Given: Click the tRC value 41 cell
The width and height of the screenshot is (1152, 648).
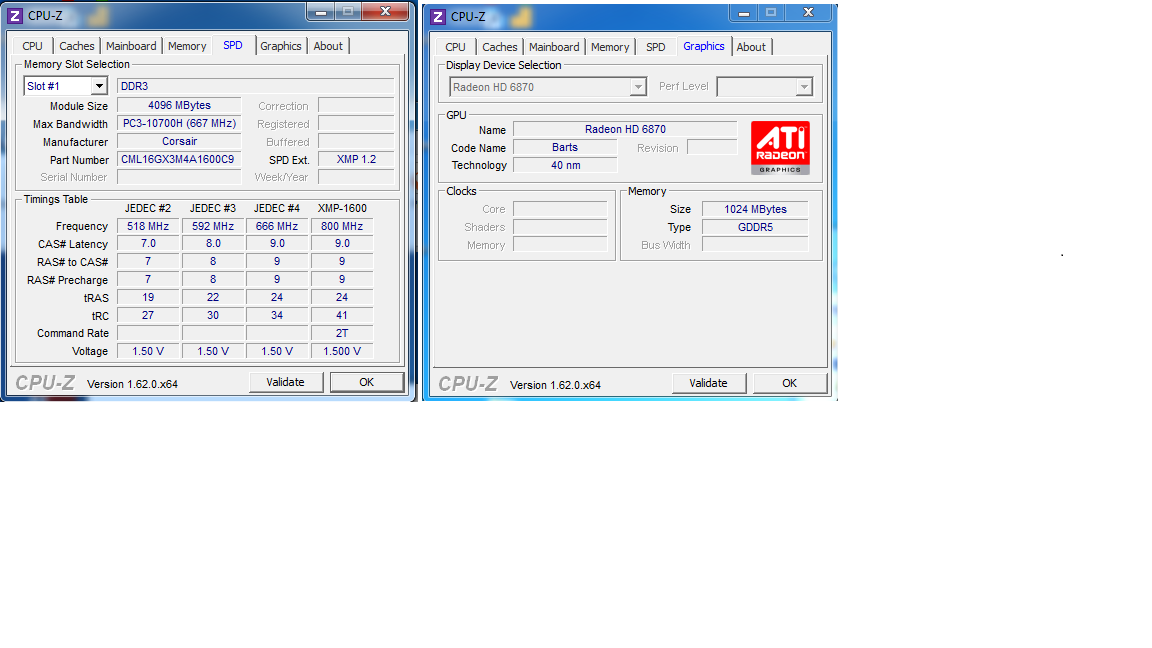Looking at the screenshot, I should tap(342, 315).
